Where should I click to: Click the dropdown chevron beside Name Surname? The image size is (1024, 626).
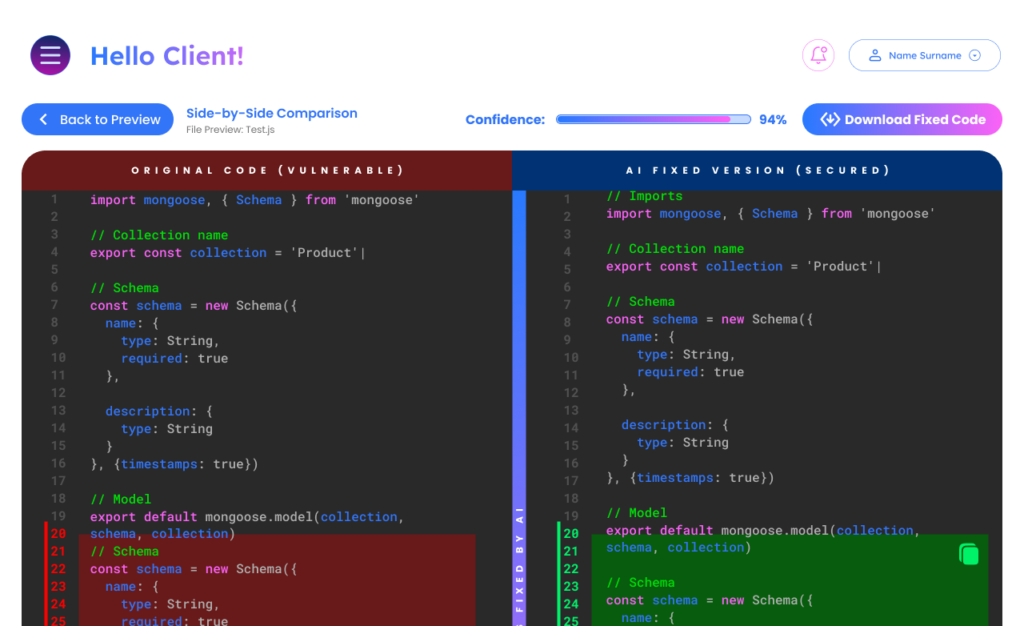pos(974,55)
